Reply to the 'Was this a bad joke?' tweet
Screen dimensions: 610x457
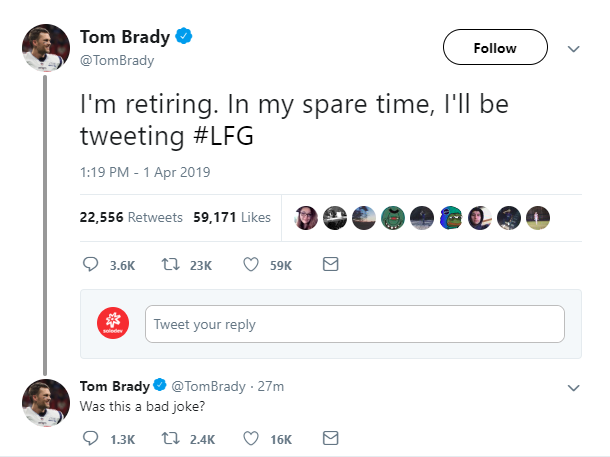click(x=90, y=438)
